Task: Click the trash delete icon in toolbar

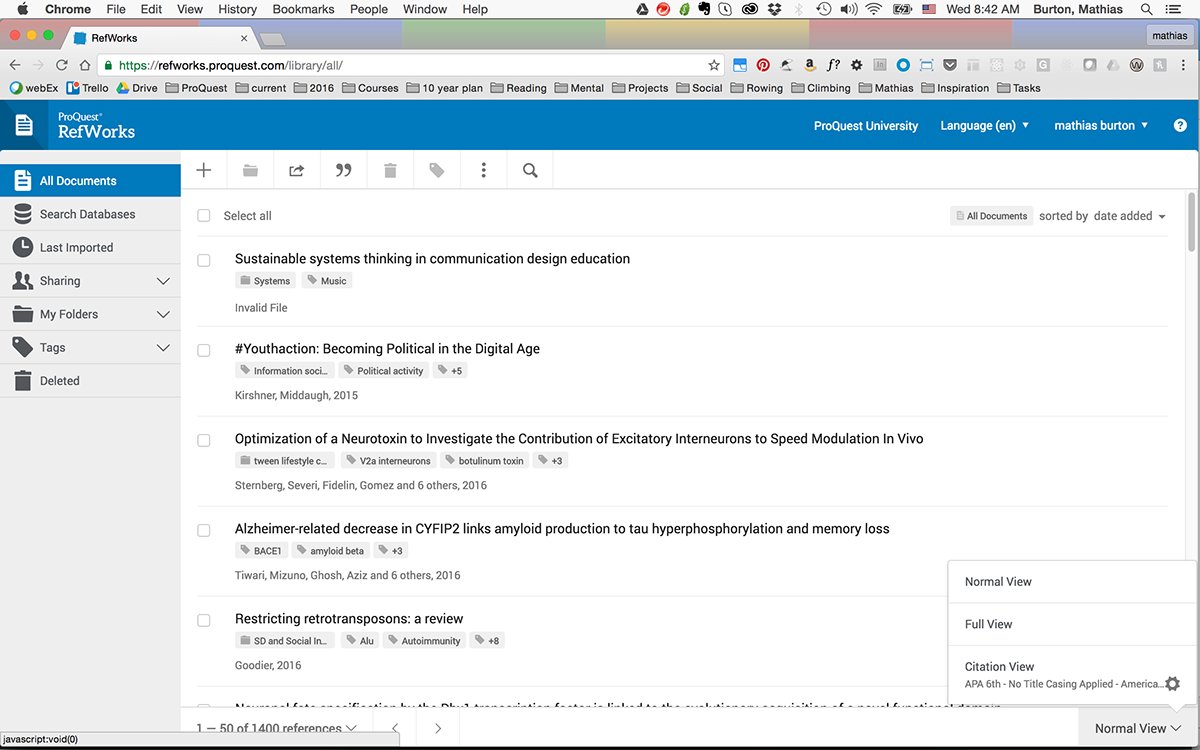Action: 390,171
